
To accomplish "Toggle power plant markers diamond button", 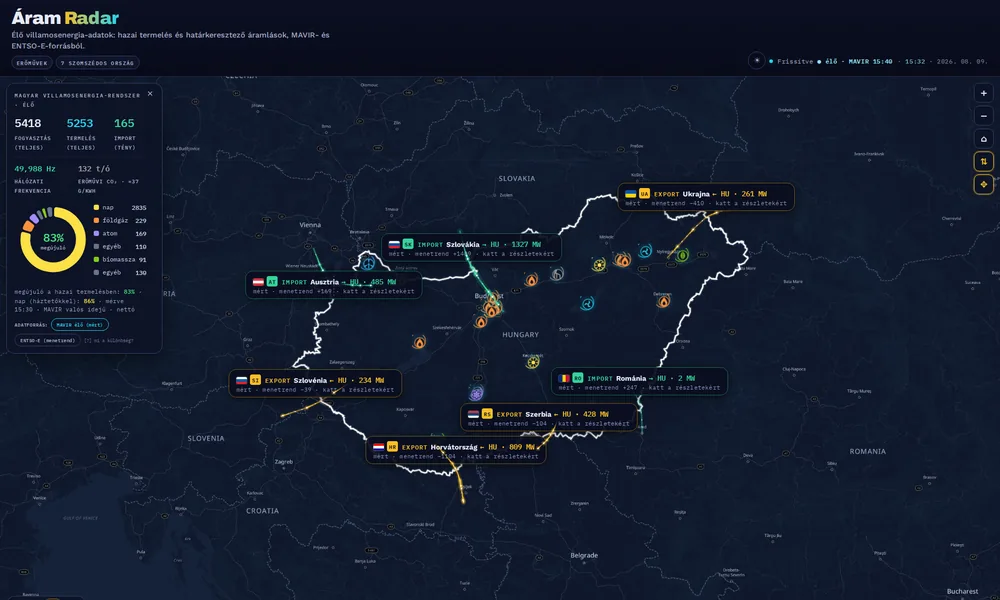I will pos(983,184).
